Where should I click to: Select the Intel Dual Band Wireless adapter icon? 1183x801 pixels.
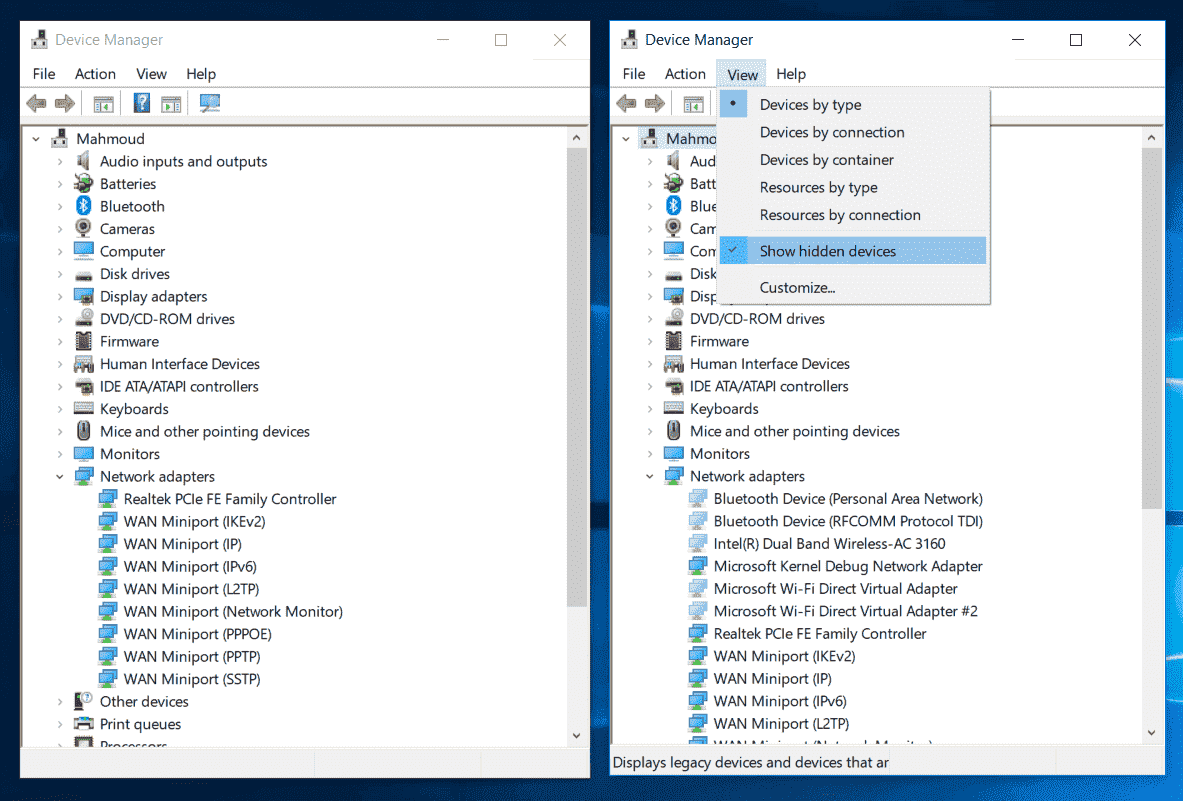(698, 543)
